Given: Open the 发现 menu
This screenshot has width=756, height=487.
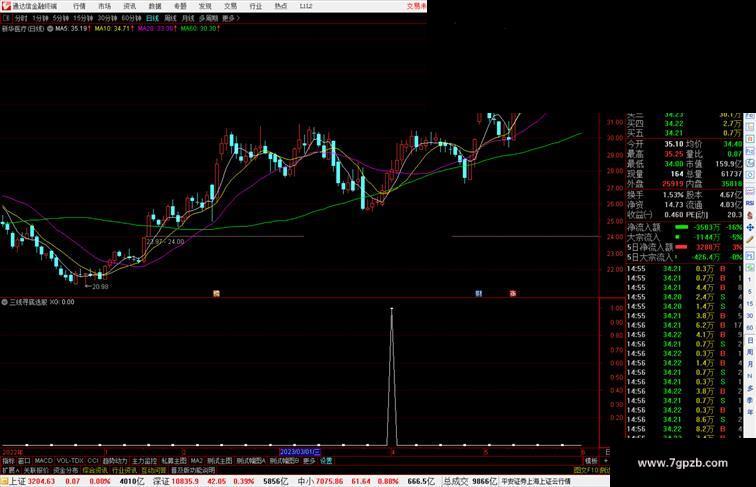Looking at the screenshot, I should [x=205, y=6].
